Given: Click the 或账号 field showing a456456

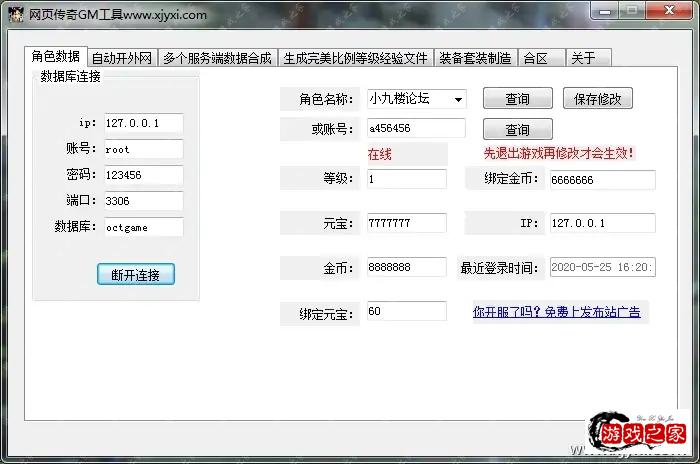Looking at the screenshot, I should [x=416, y=128].
